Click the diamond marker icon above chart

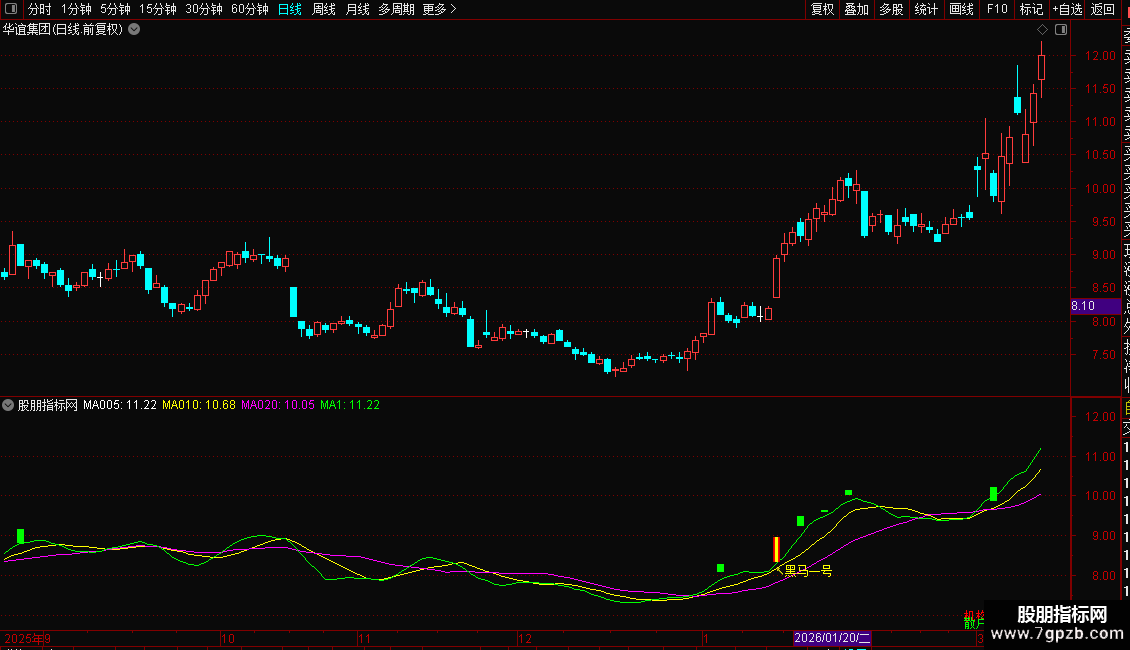[x=1042, y=30]
